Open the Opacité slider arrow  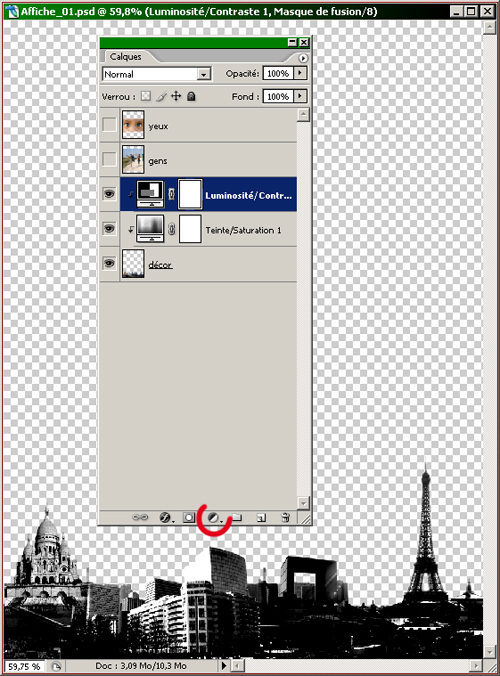(x=300, y=73)
